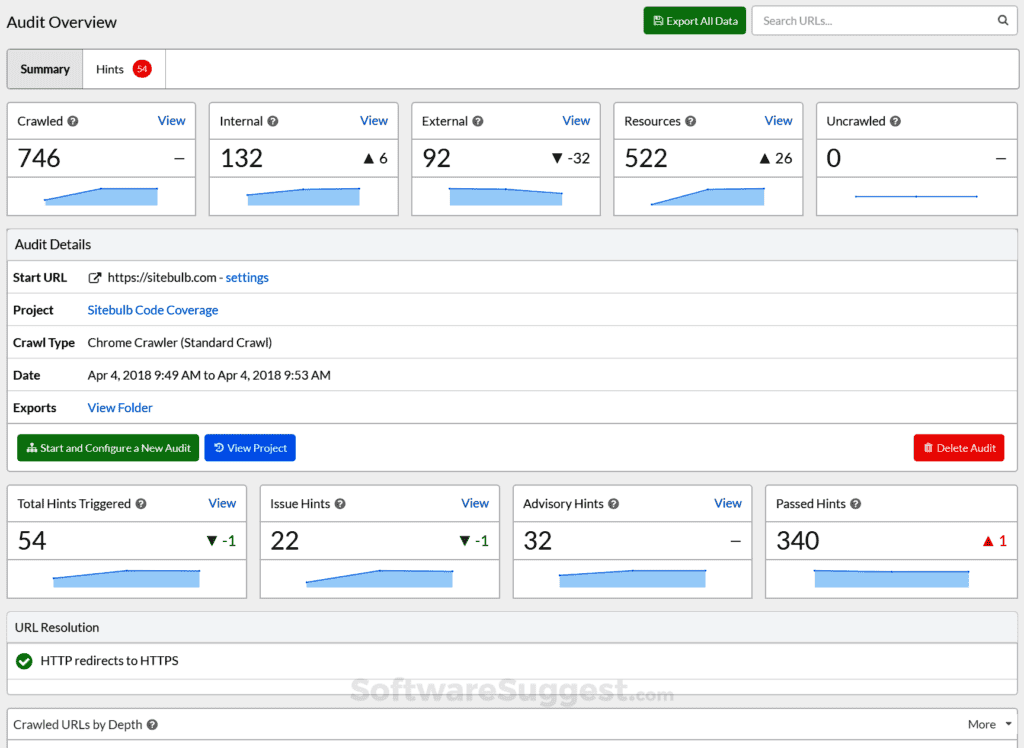Click Chrome Crawler (Standard Crawl) text
The image size is (1024, 748).
[x=180, y=343]
